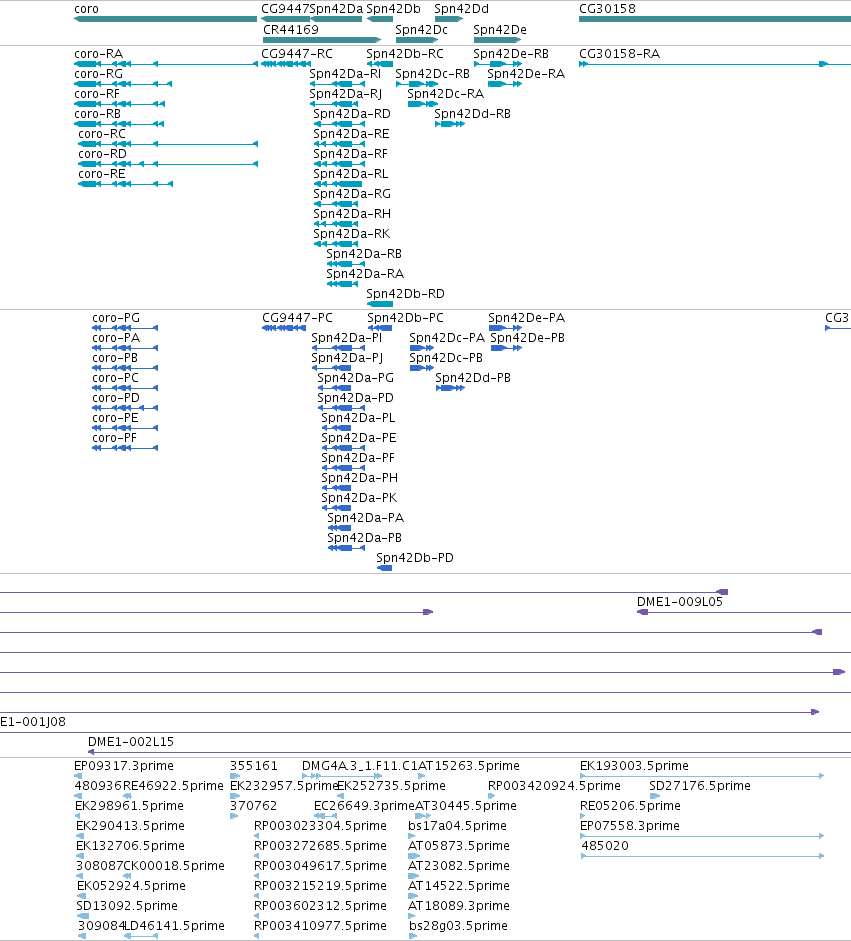851x941 pixels.
Task: Click EST bs17a04.5prime
Action: pyautogui.click(x=412, y=835)
